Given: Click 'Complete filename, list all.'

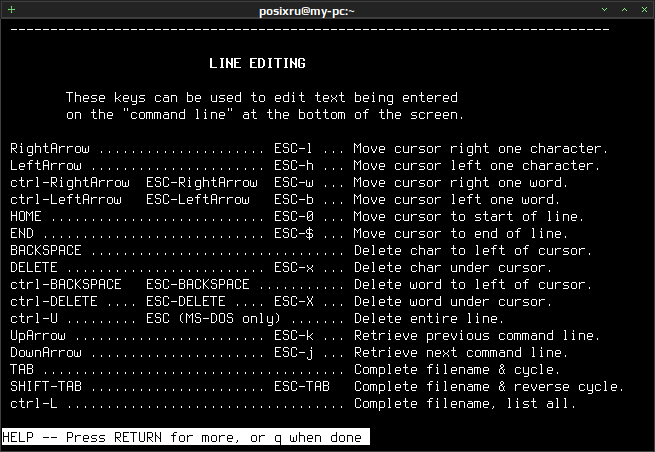Looking at the screenshot, I should tap(465, 404).
